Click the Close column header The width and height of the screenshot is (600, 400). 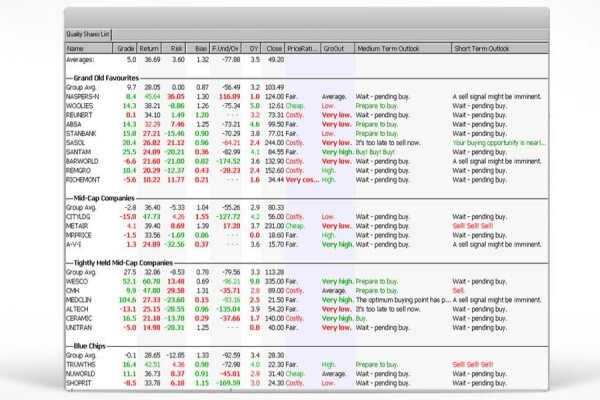[273, 49]
